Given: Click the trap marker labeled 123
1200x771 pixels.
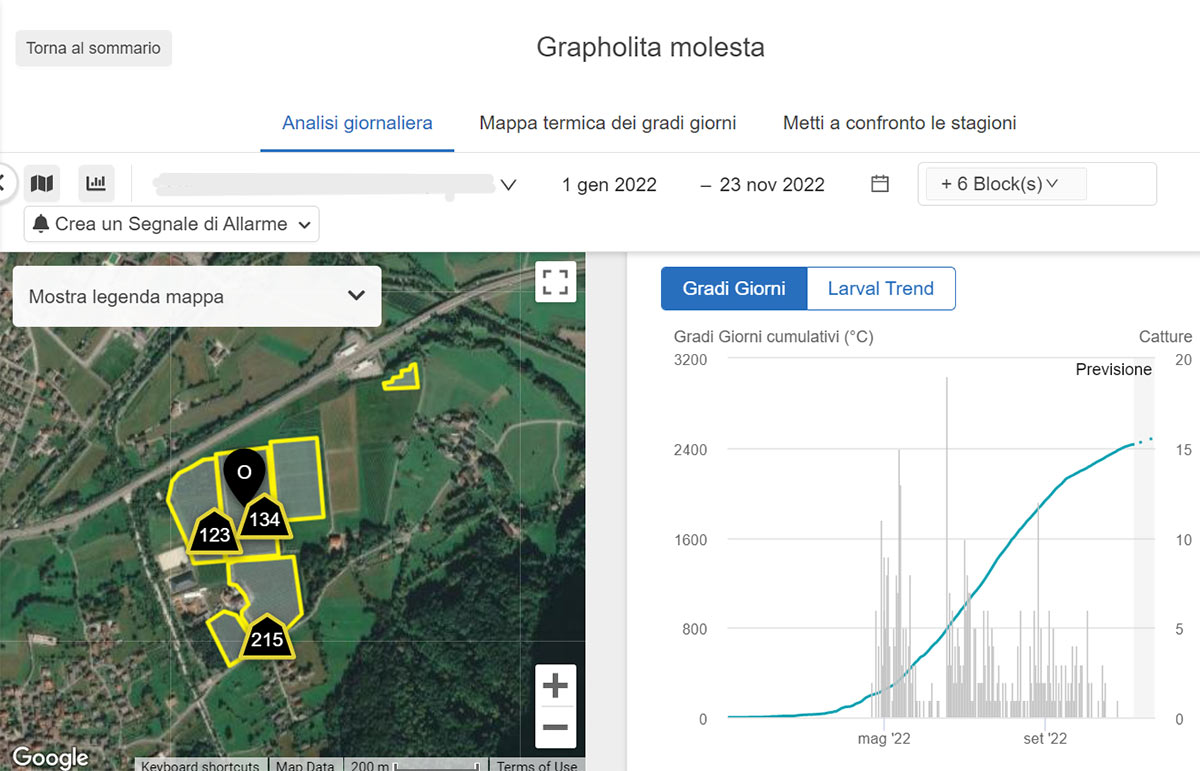Looking at the screenshot, I should tap(215, 533).
